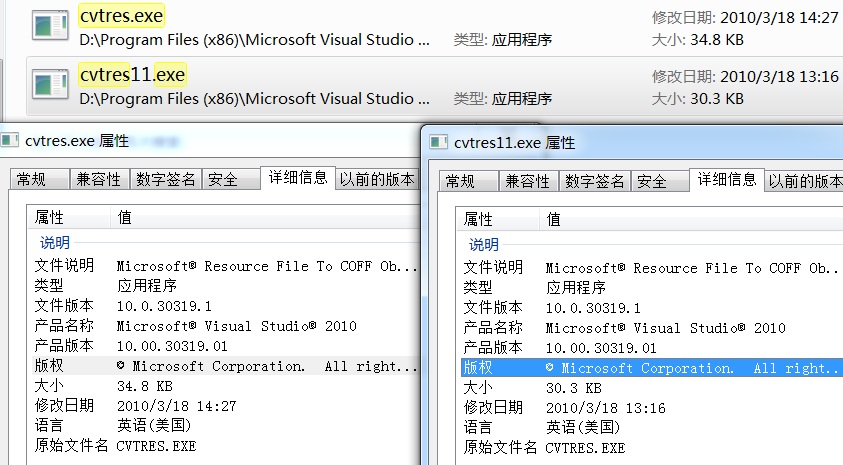843x465 pixels.
Task: Click the cvtres.exe file name in list
Action: tap(121, 16)
